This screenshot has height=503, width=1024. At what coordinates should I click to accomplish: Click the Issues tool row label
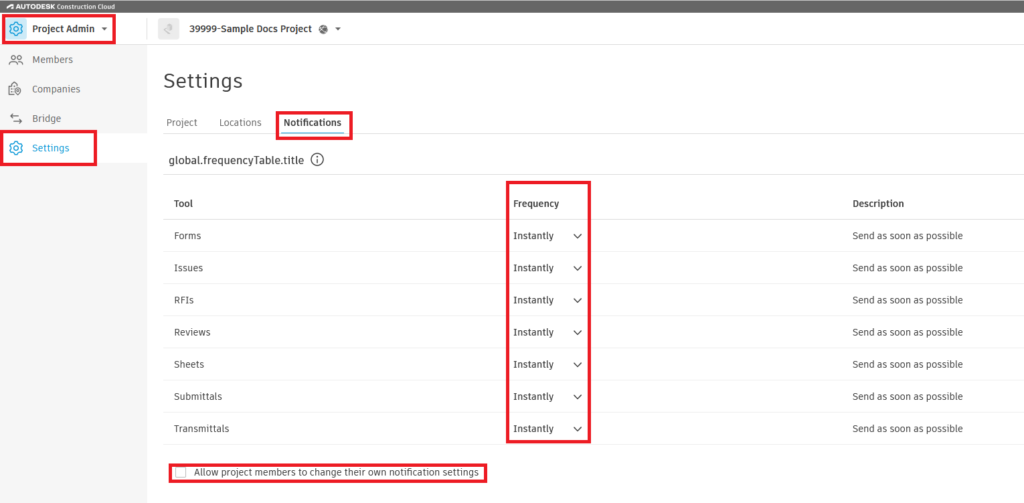coord(187,268)
